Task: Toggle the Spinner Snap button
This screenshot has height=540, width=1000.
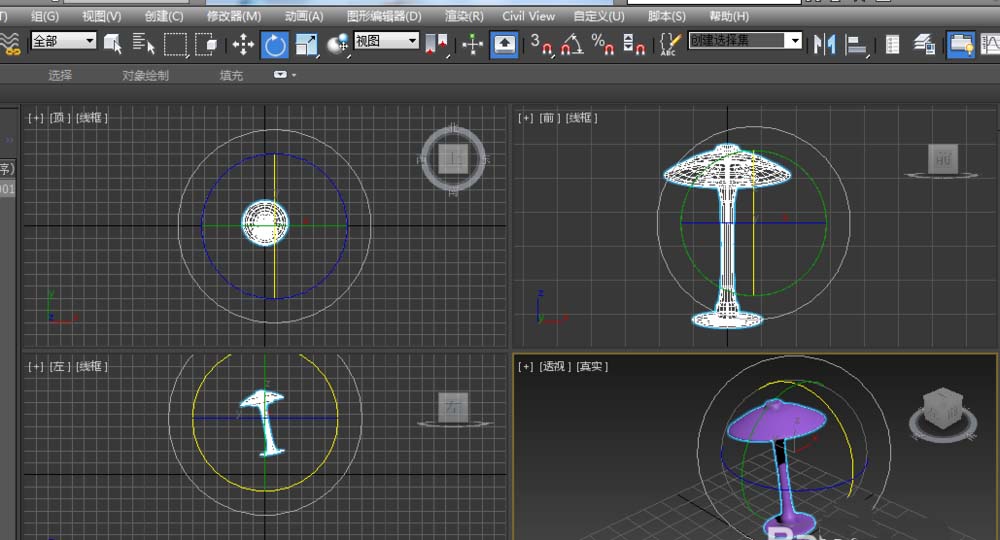Action: coord(634,44)
